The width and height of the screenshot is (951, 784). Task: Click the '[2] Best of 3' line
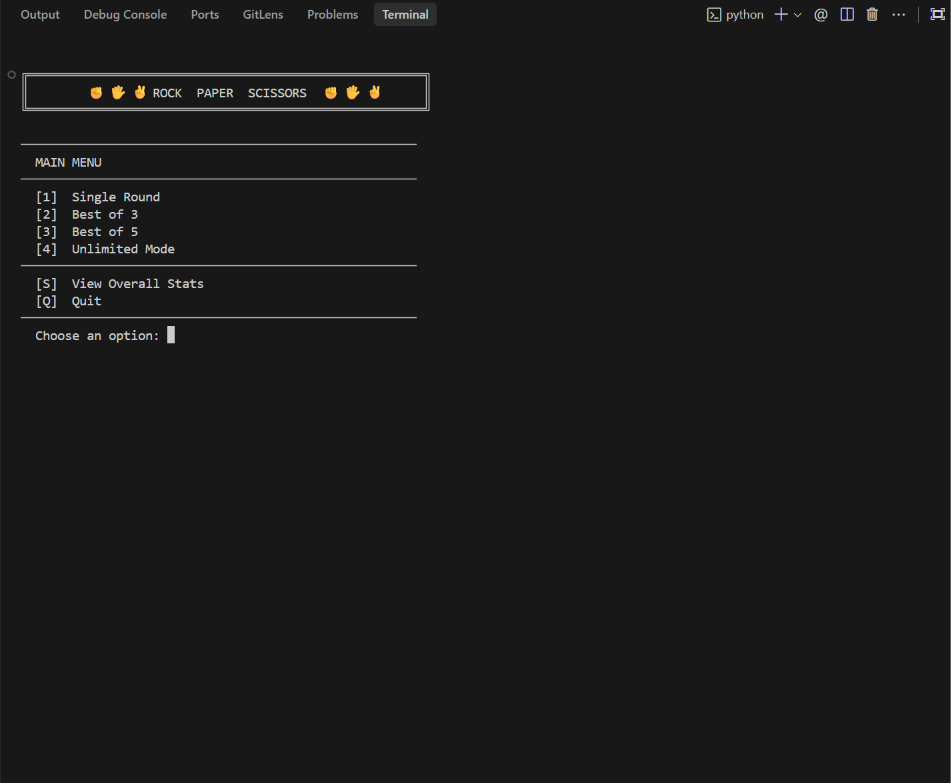87,215
